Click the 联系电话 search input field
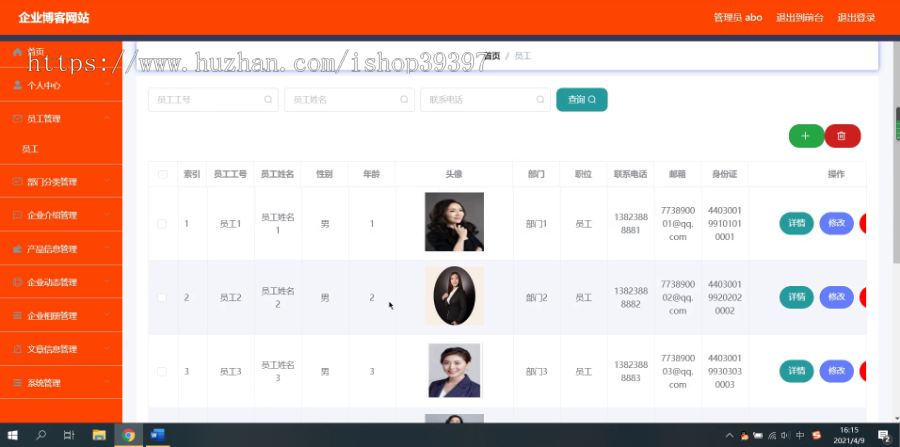The image size is (900, 447). coord(485,99)
